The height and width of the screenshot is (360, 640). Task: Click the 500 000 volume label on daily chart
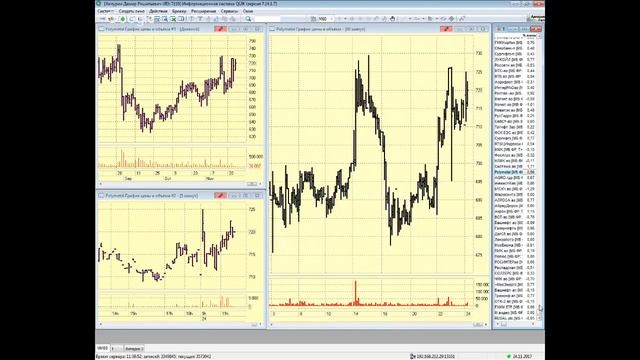pyautogui.click(x=256, y=157)
